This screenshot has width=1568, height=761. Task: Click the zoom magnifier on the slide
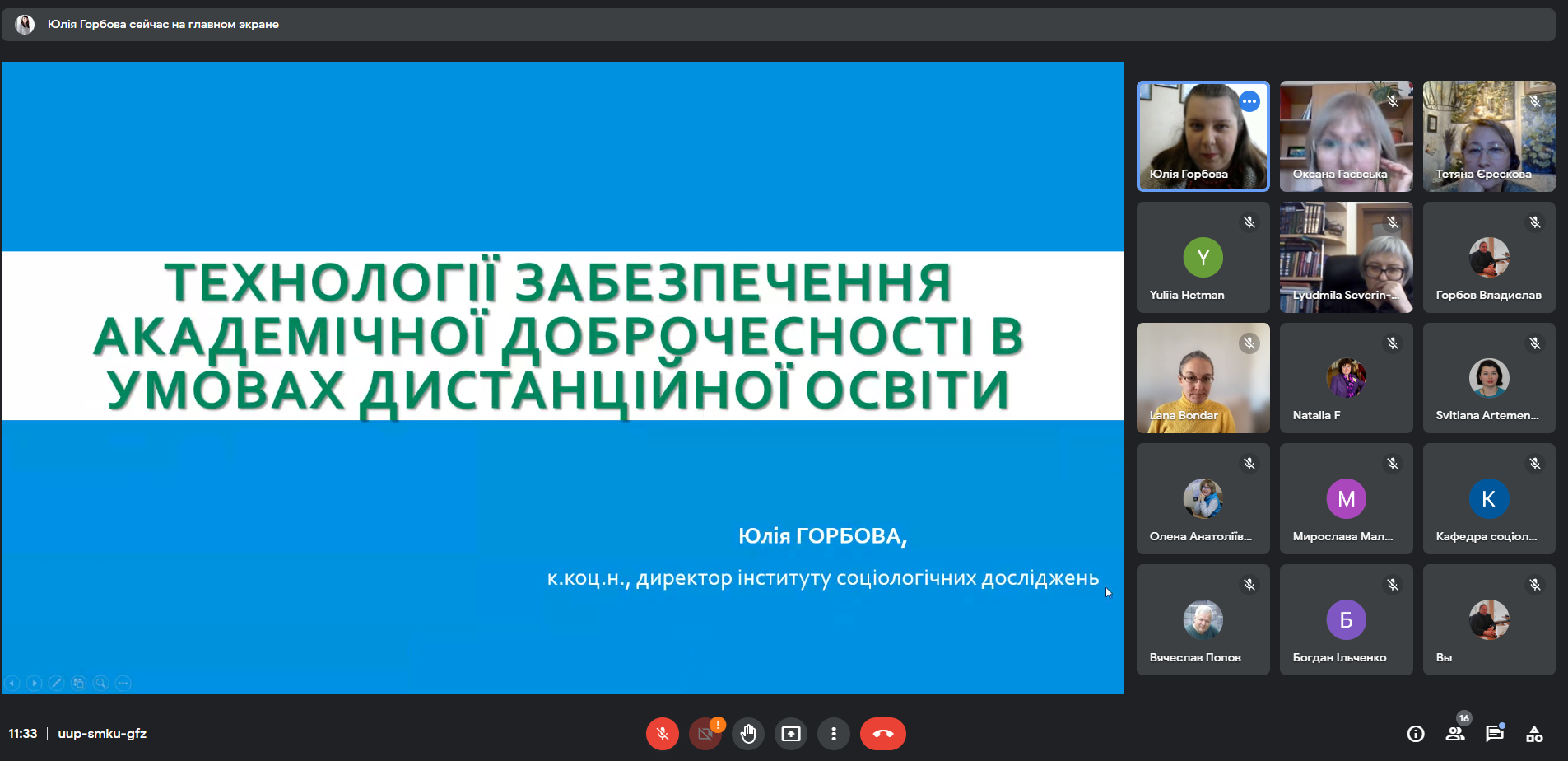[x=100, y=683]
